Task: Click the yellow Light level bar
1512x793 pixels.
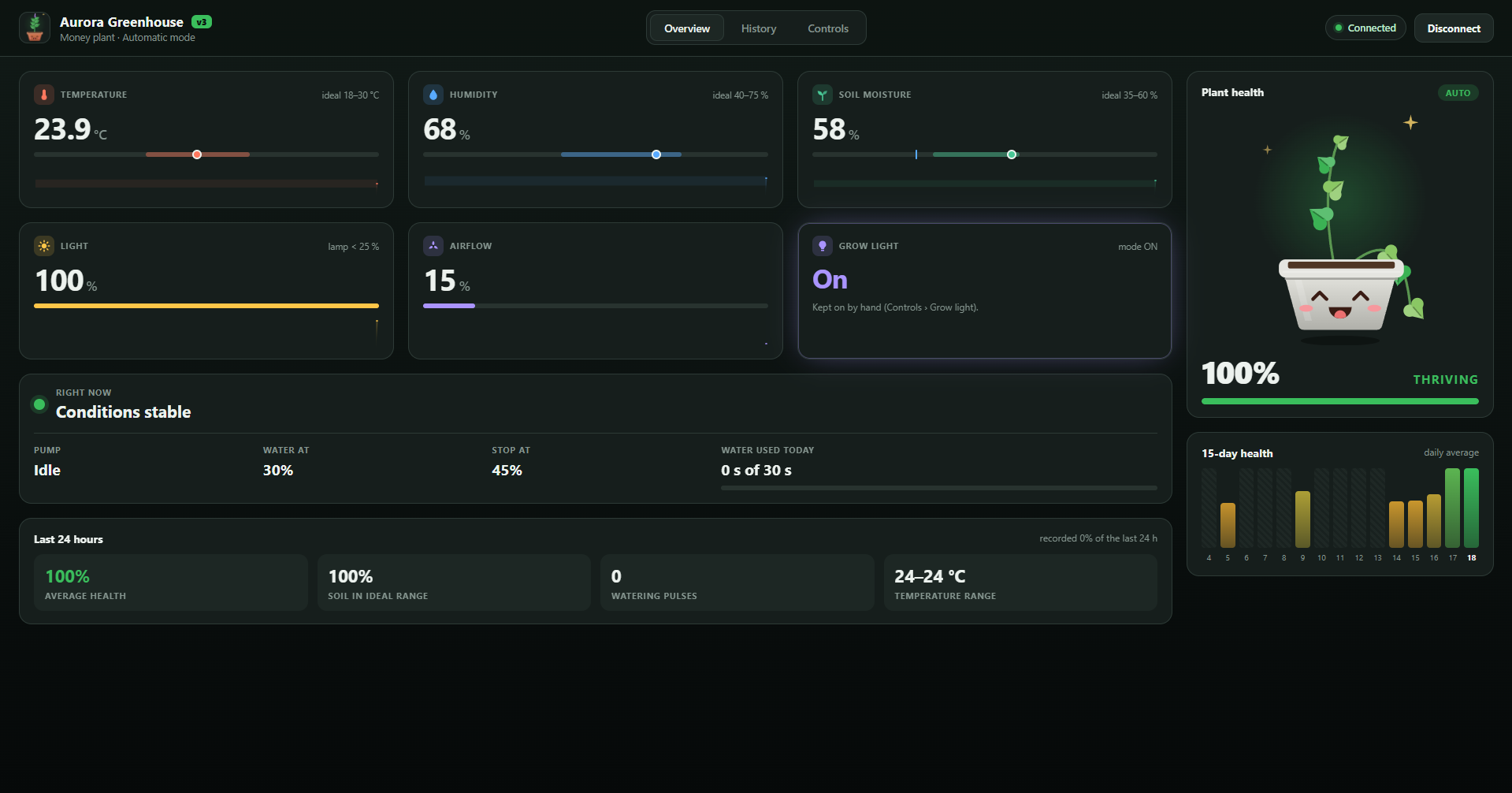Action: (x=206, y=306)
